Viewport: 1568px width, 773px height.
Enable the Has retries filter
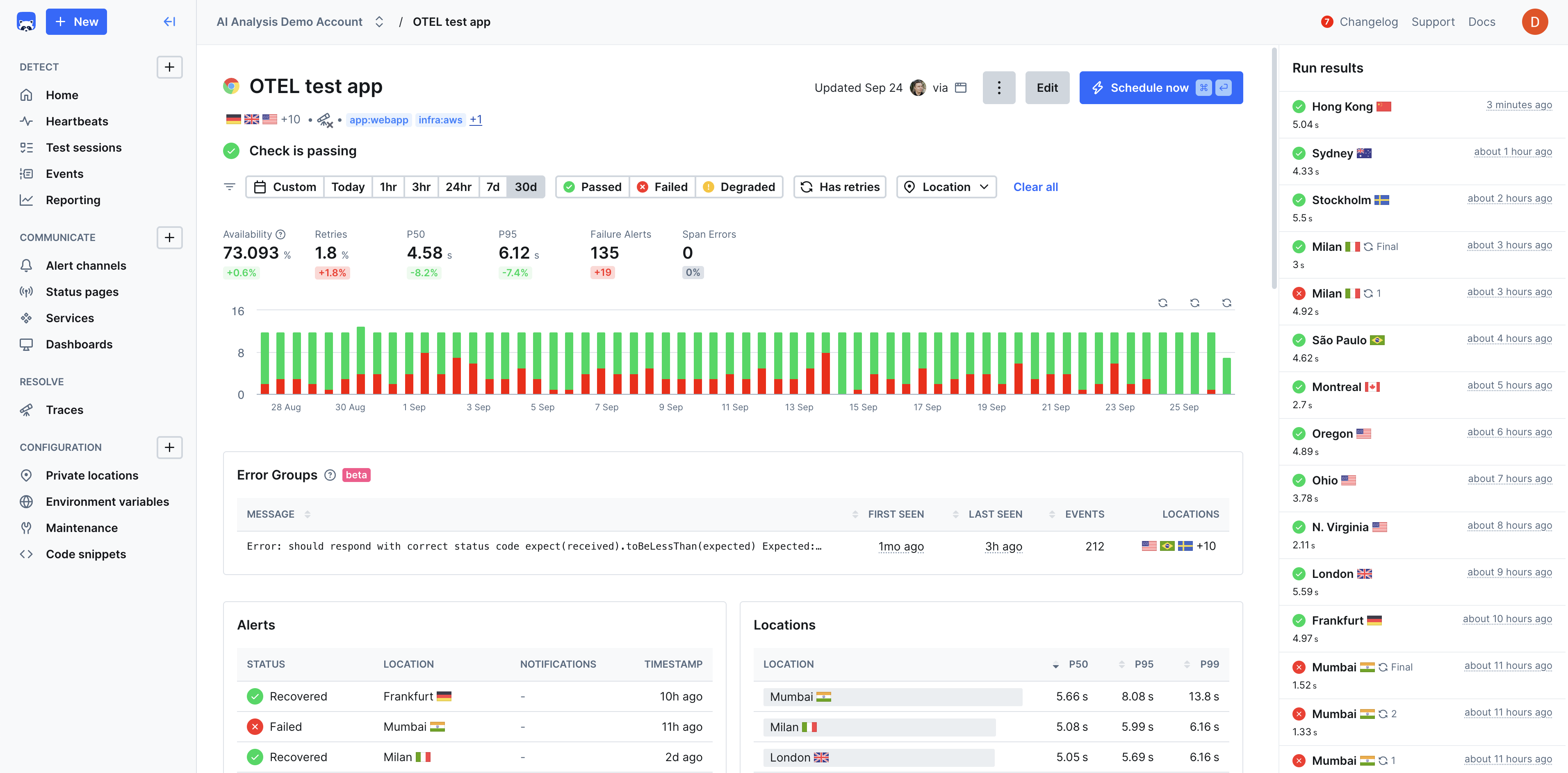pos(839,187)
